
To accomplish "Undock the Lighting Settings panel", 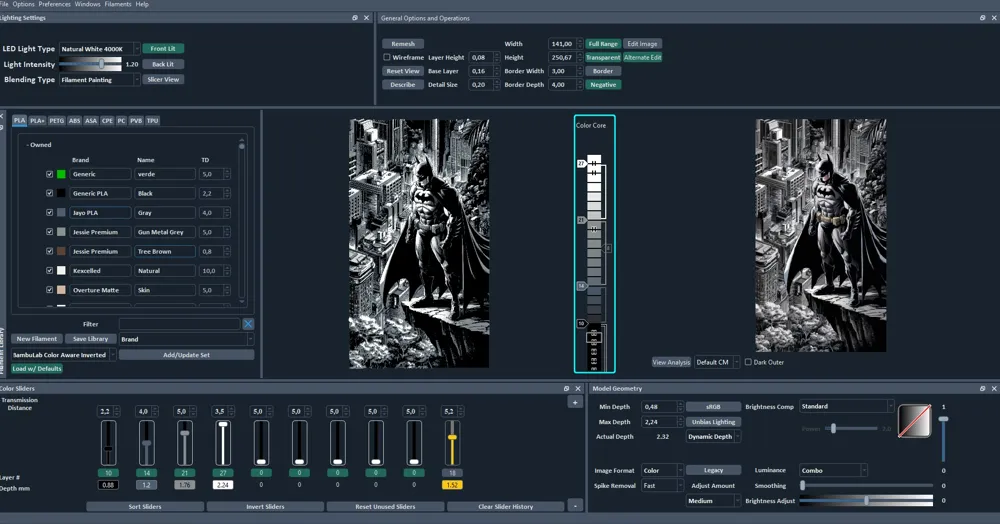I will (x=355, y=18).
